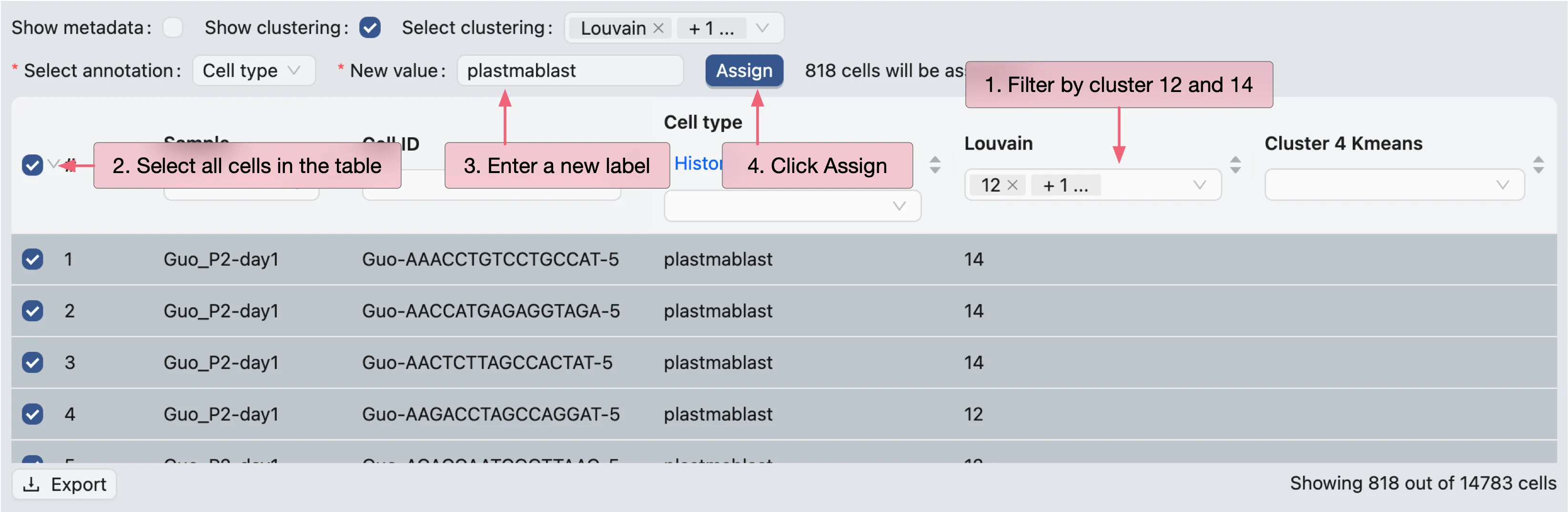Screen dimensions: 1568x512
Task: Remove the Louvain tag from clustering selection
Action: (x=658, y=28)
